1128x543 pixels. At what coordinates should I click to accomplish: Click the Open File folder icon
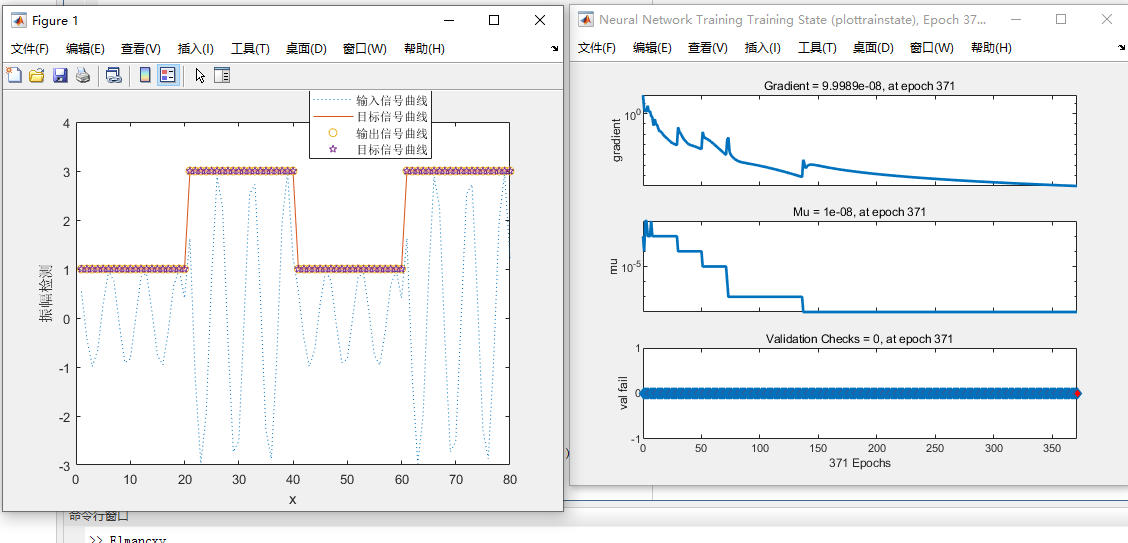tap(36, 75)
